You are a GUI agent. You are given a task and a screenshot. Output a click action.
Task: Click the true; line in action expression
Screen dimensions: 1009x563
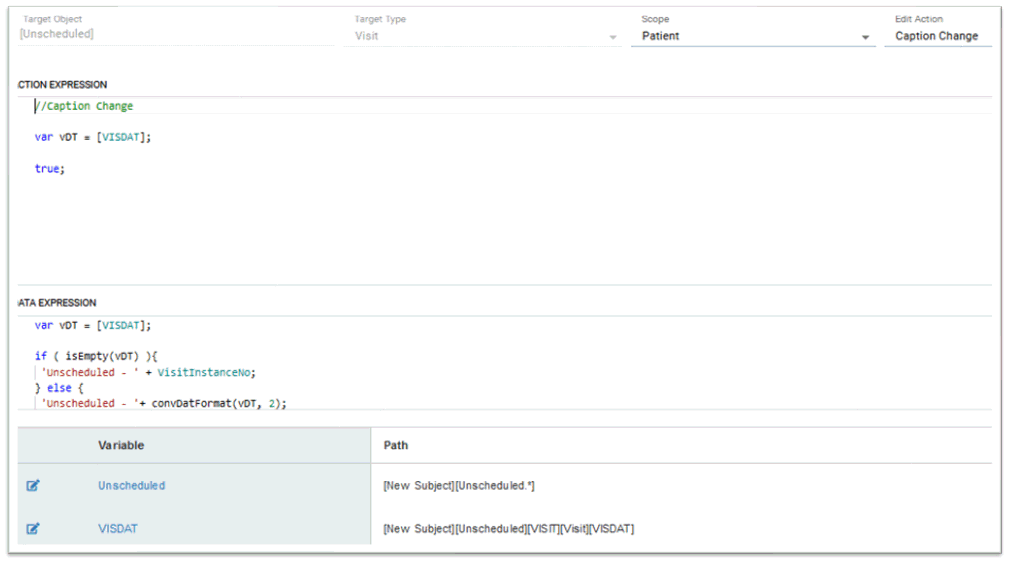50,169
